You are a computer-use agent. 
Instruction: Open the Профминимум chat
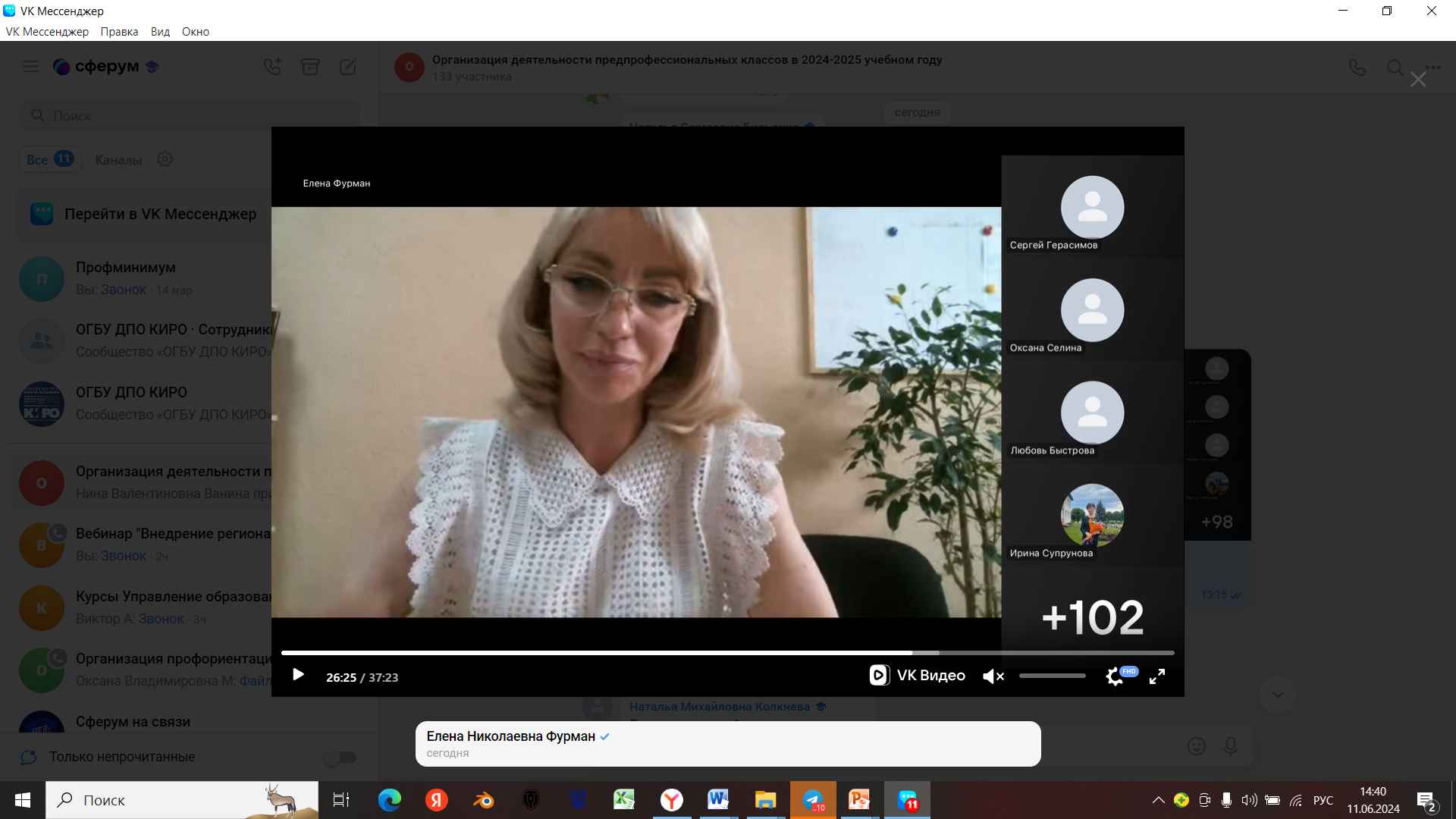pyautogui.click(x=144, y=278)
